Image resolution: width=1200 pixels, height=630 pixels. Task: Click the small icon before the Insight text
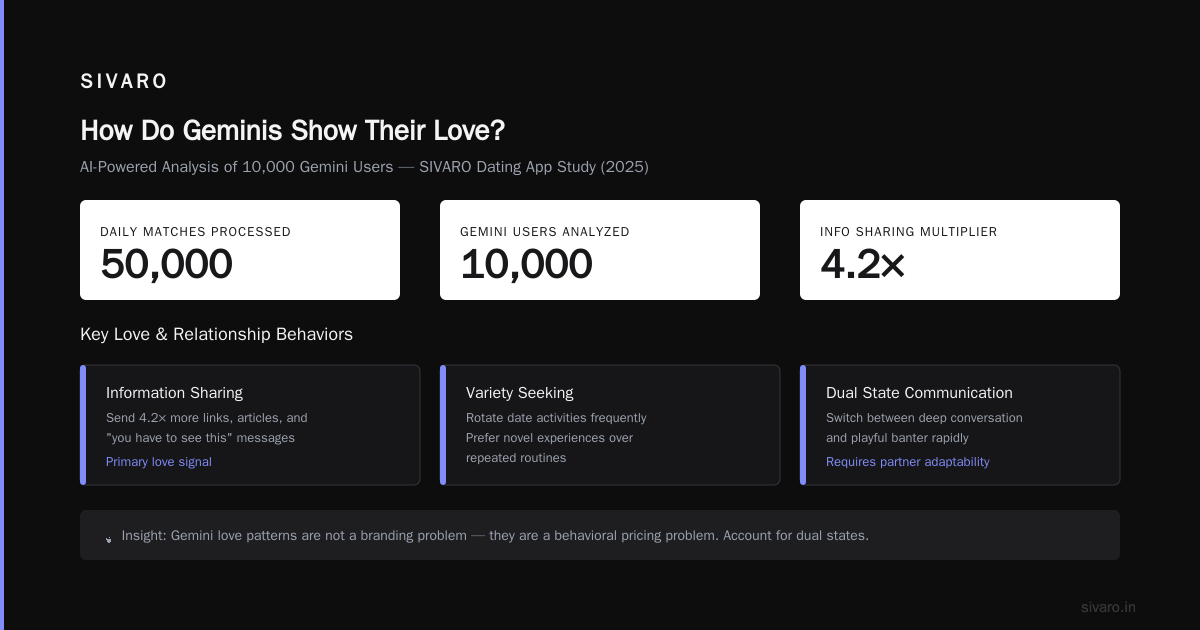[109, 538]
